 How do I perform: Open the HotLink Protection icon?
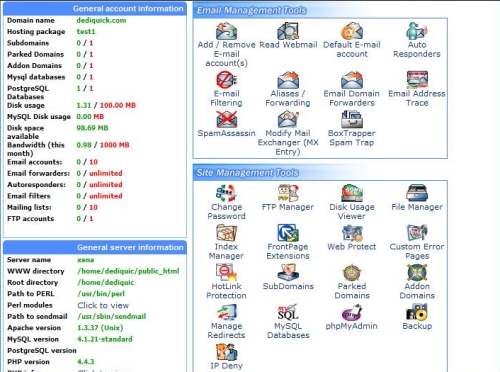226,272
